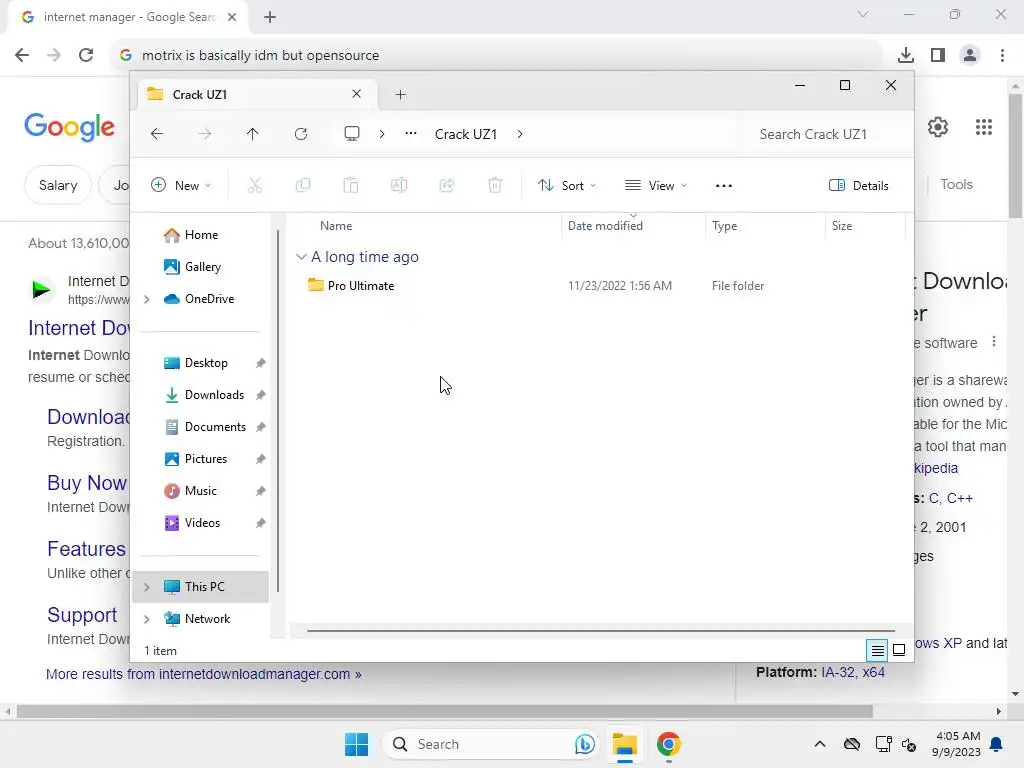This screenshot has height=768, width=1024.
Task: Click the Copy icon in Explorer toolbar
Action: [303, 185]
